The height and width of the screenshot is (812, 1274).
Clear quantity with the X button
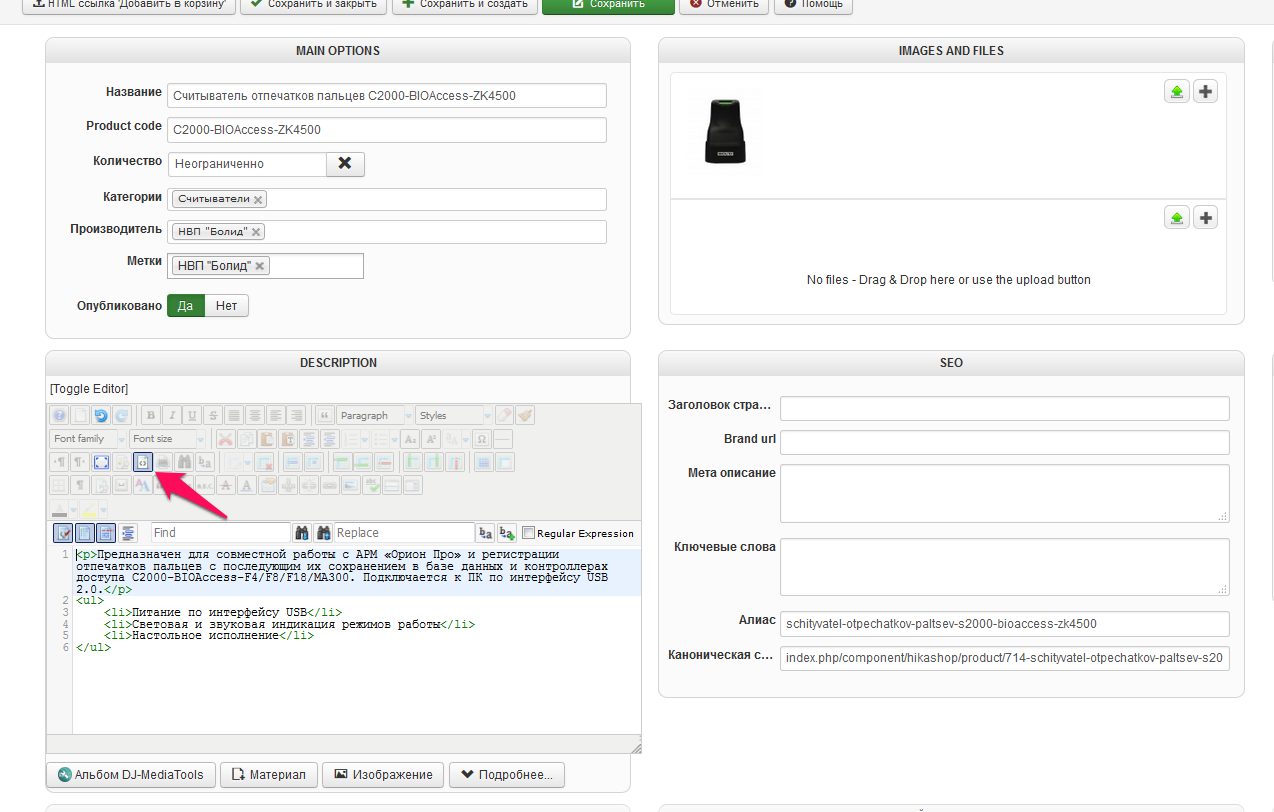[345, 163]
